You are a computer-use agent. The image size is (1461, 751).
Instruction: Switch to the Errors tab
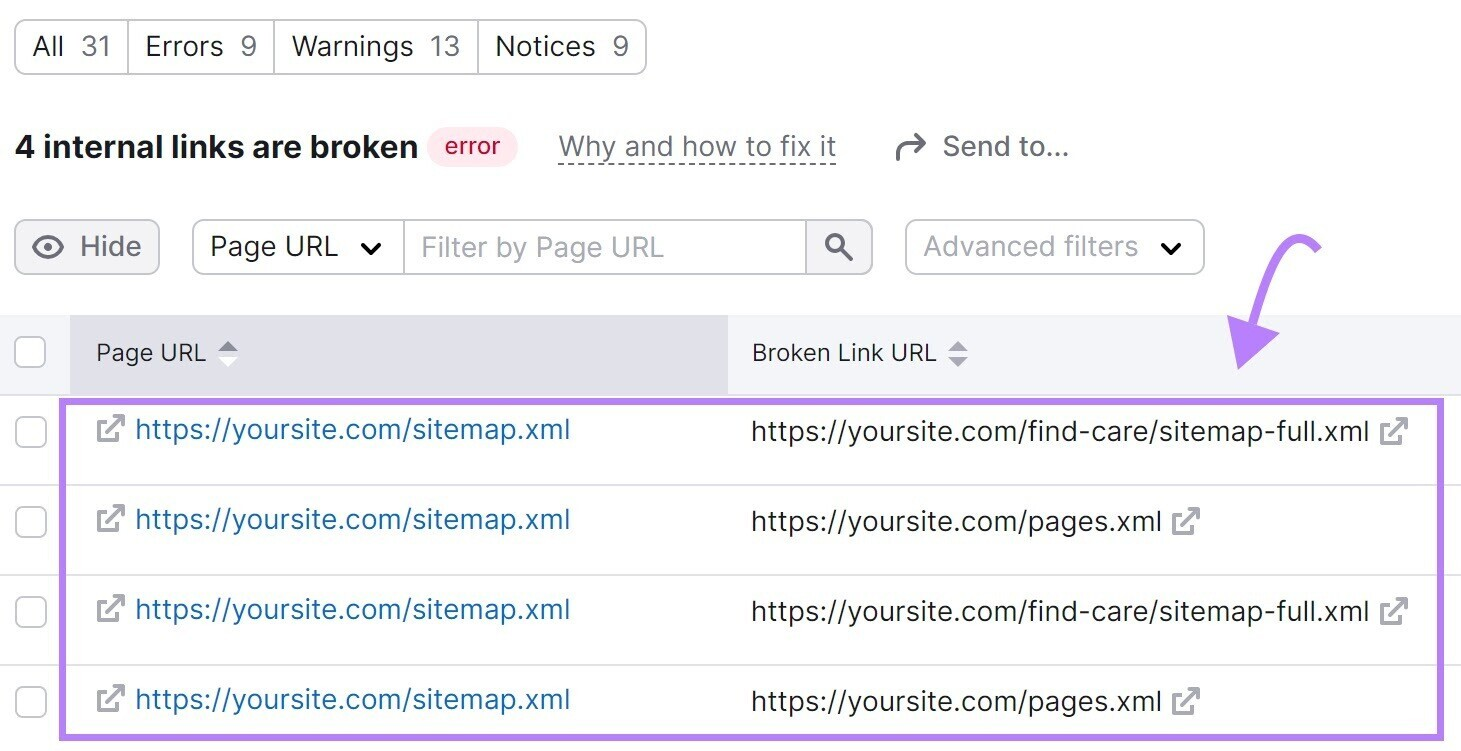pos(200,46)
